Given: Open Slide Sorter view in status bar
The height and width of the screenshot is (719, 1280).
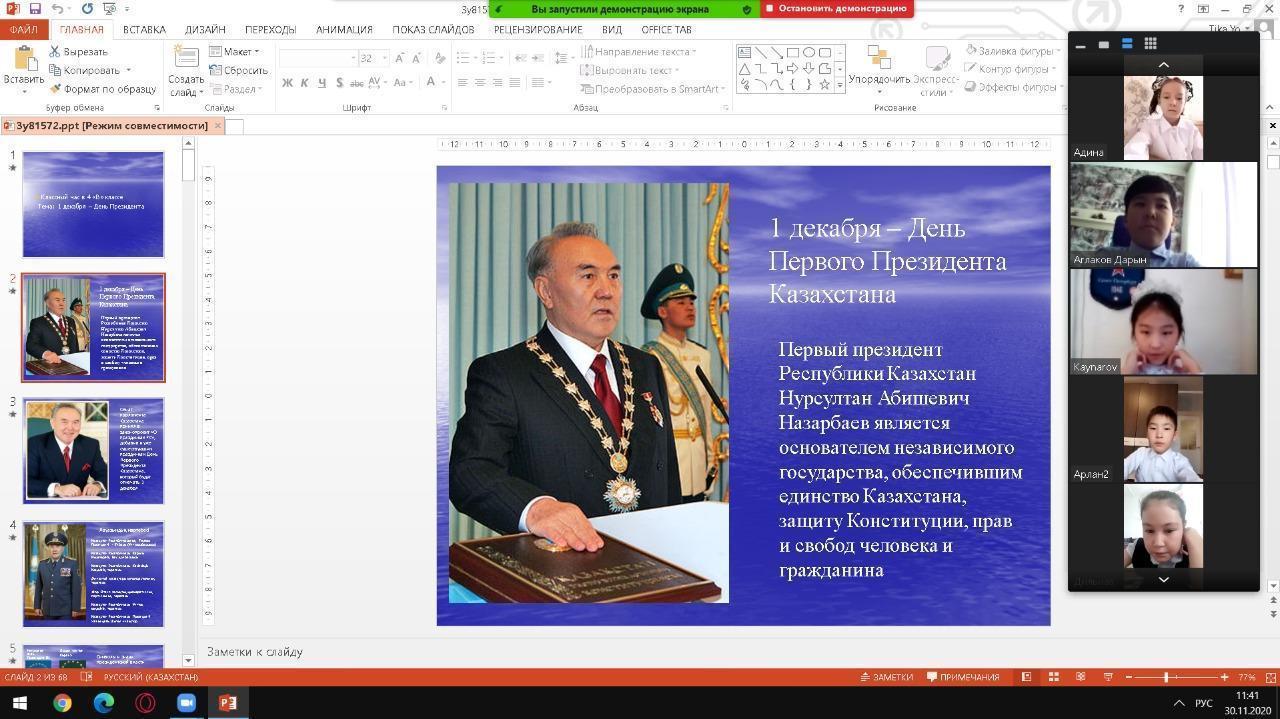Looking at the screenshot, I should click(1053, 677).
